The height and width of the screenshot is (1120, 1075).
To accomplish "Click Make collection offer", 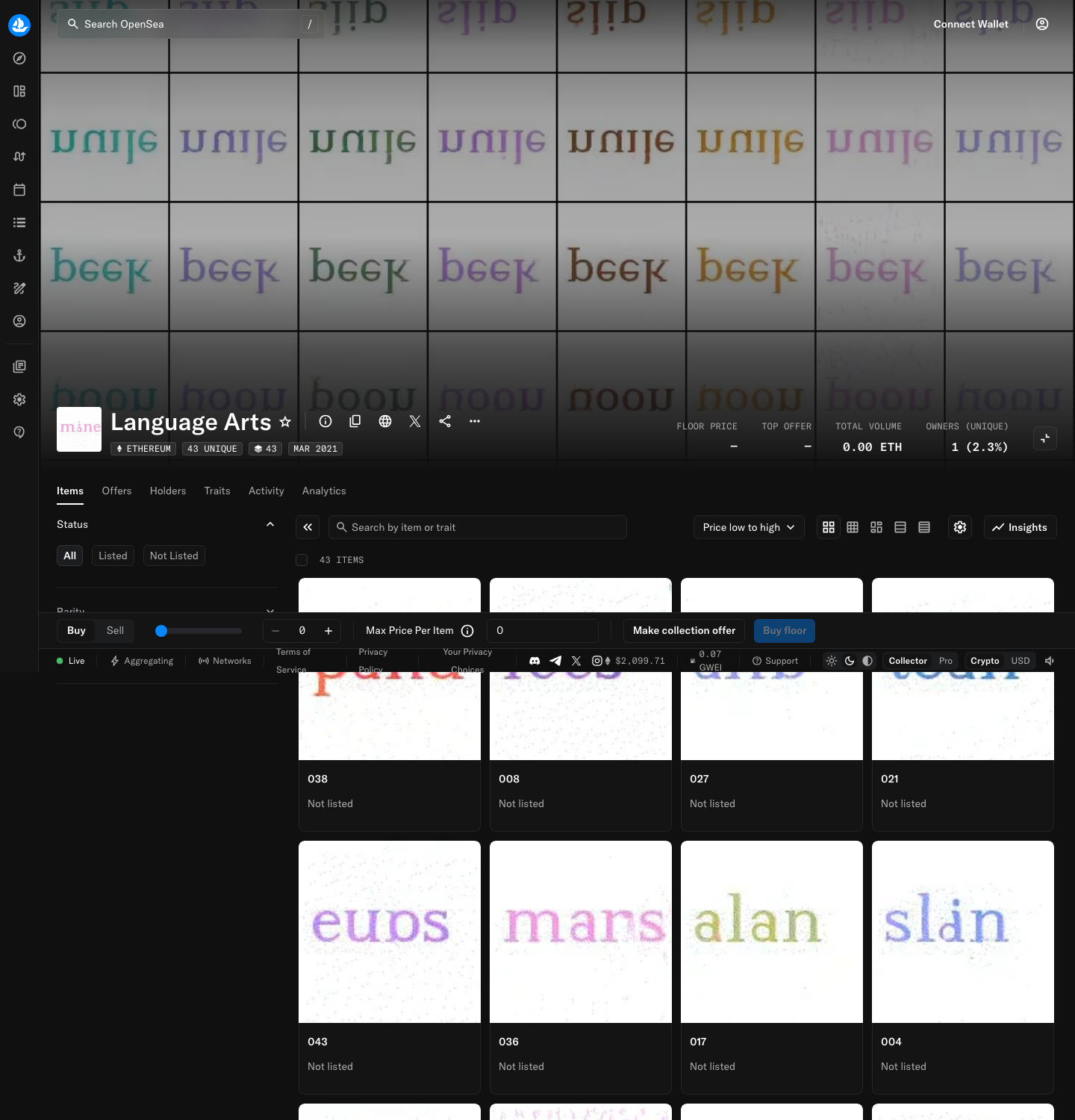I will (684, 631).
